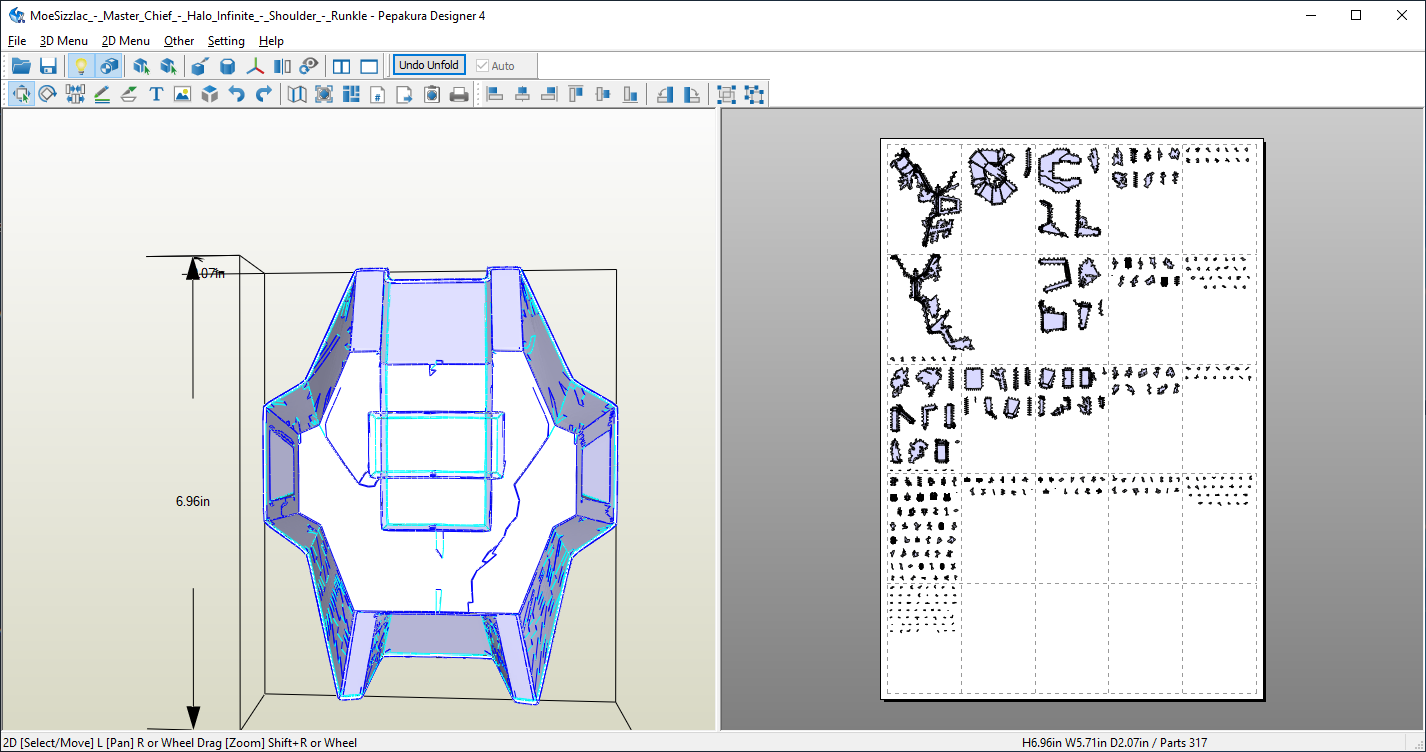Image resolution: width=1426 pixels, height=752 pixels.
Task: Click the parts count text in status bar
Action: pos(1182,743)
